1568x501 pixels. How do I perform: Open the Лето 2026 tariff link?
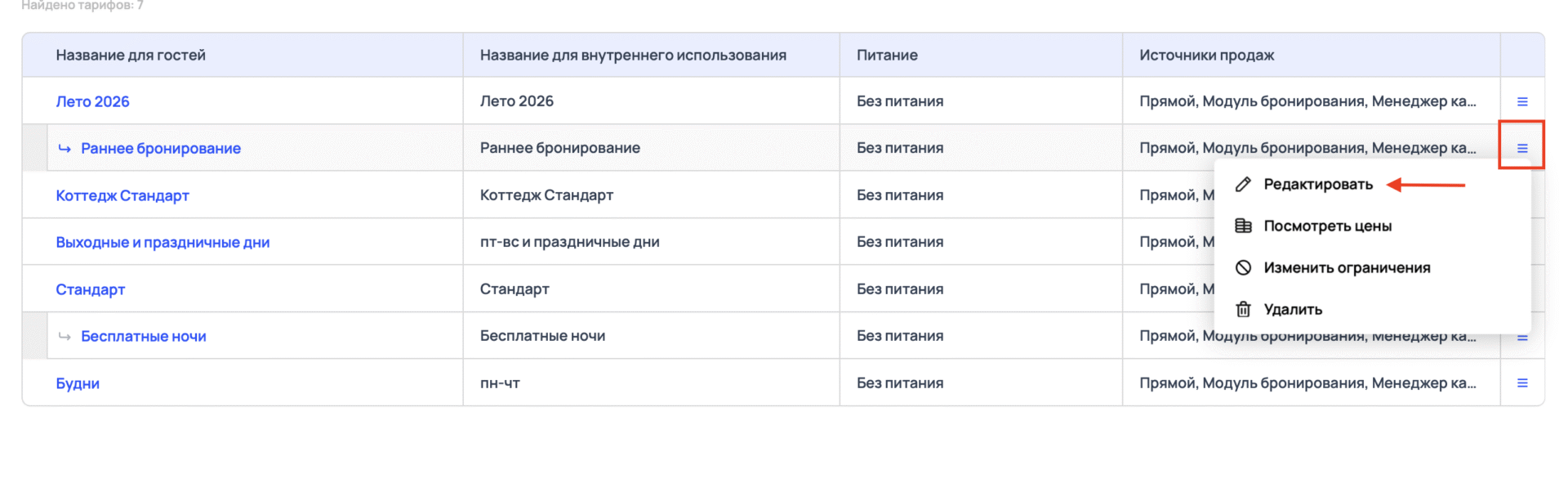pyautogui.click(x=92, y=101)
